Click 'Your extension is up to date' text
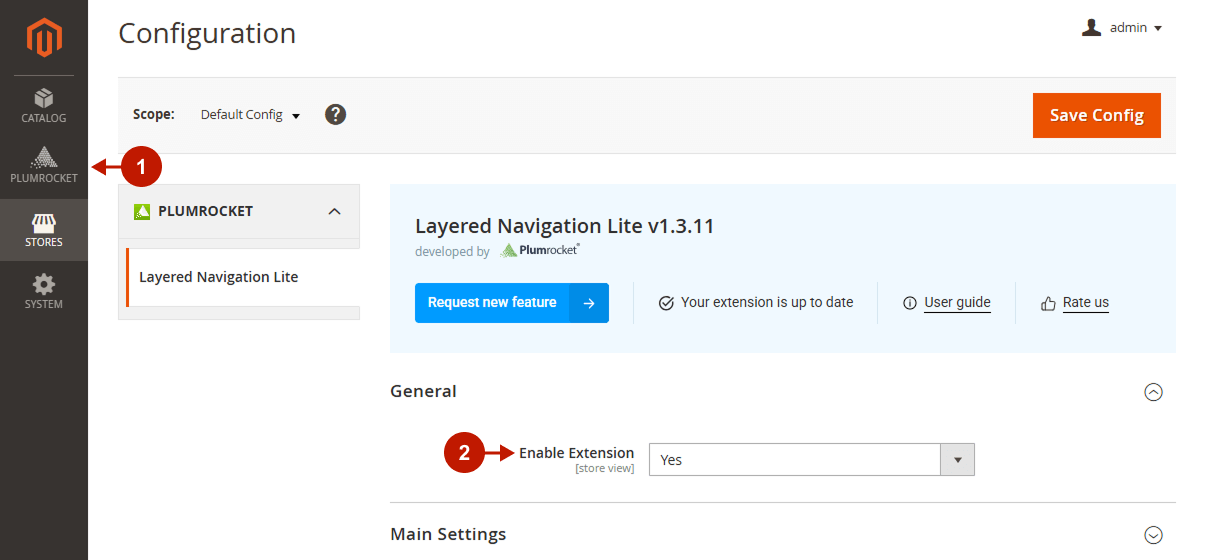The width and height of the screenshot is (1206, 560). click(x=767, y=302)
